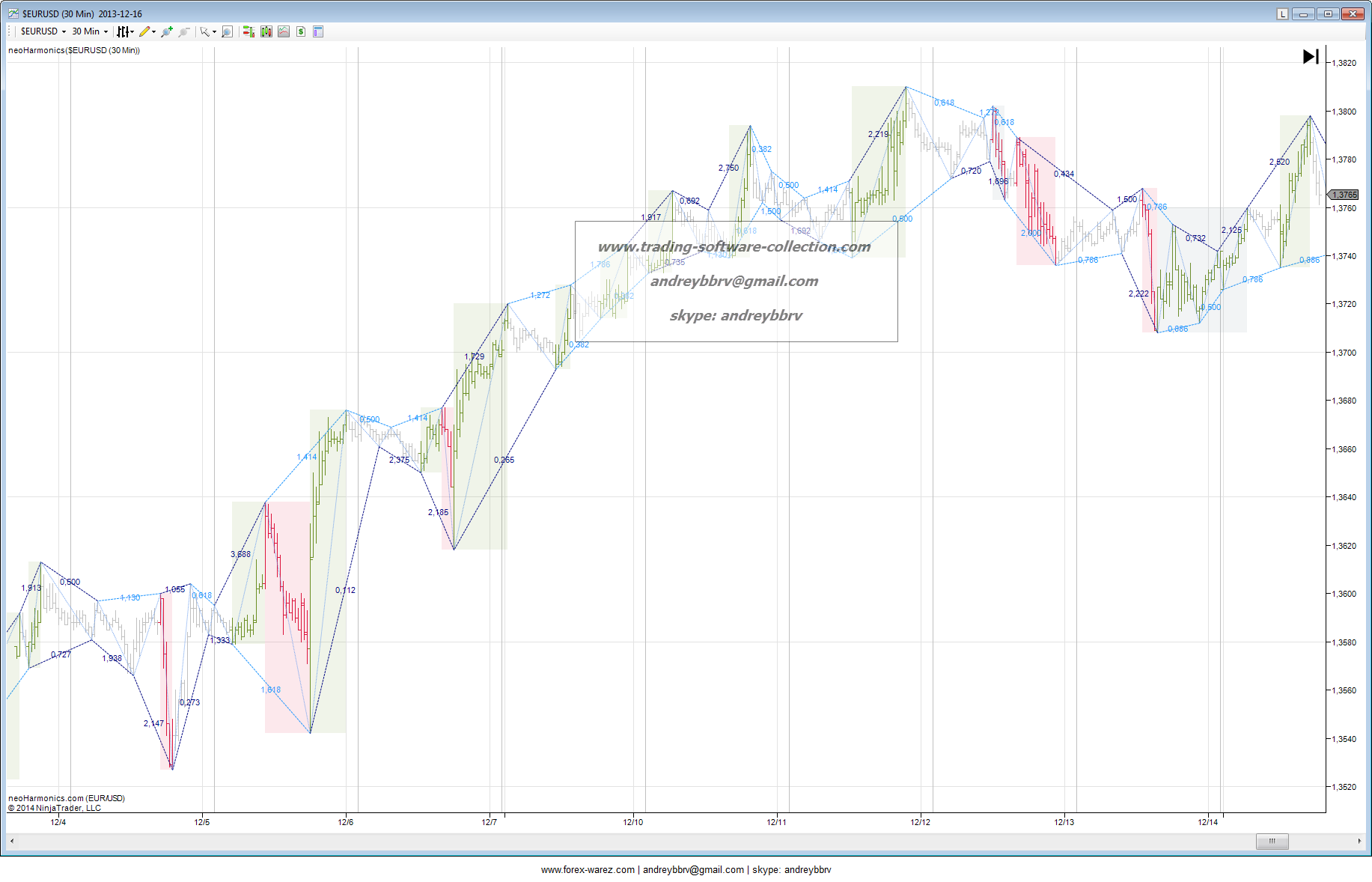Click the 1,3765 current price marker
The width and height of the screenshot is (1372, 882).
1344,195
